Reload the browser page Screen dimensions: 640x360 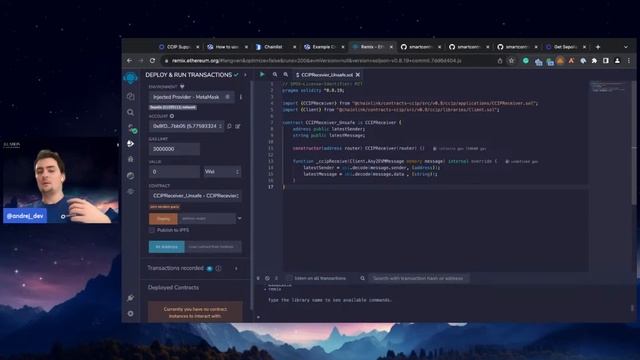tap(152, 60)
